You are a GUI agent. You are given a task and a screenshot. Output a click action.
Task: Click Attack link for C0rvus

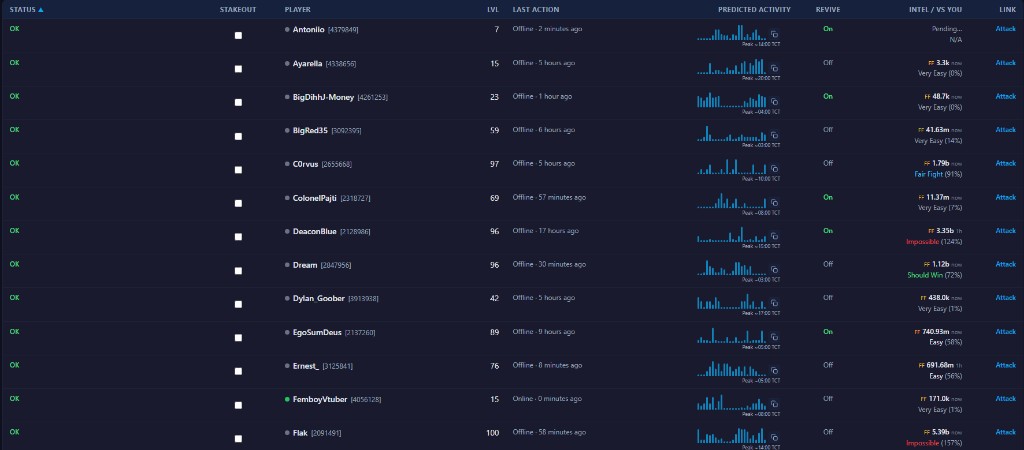point(1006,163)
